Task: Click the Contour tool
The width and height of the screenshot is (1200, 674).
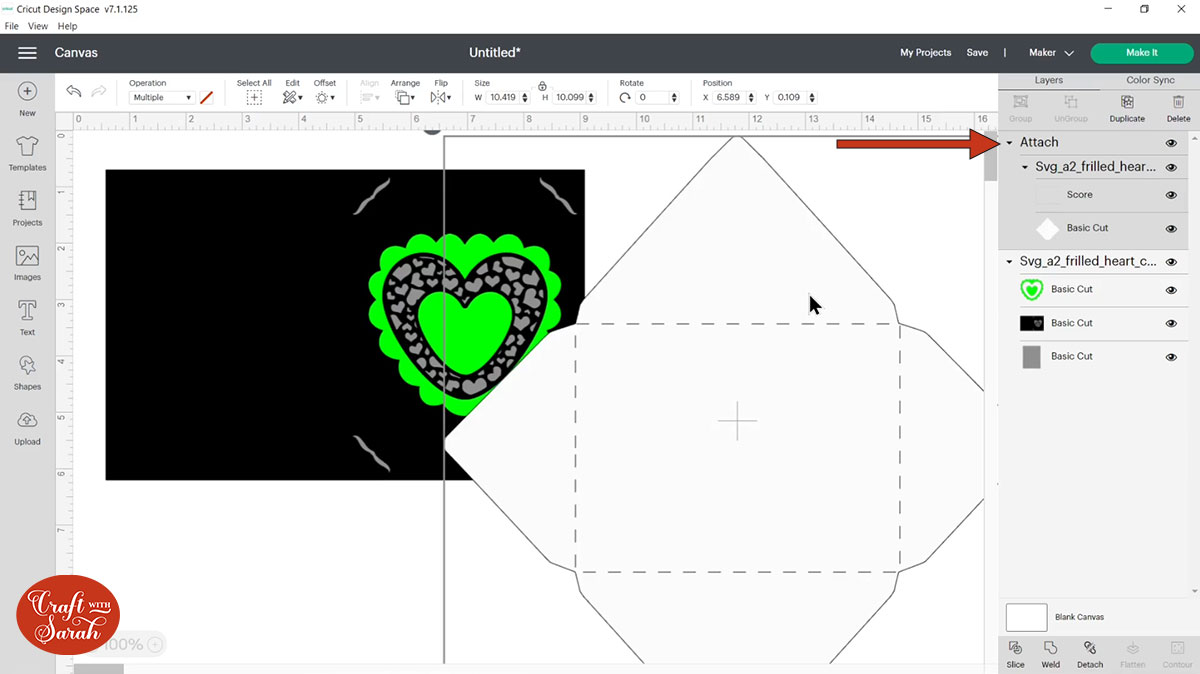Action: coord(1177,655)
